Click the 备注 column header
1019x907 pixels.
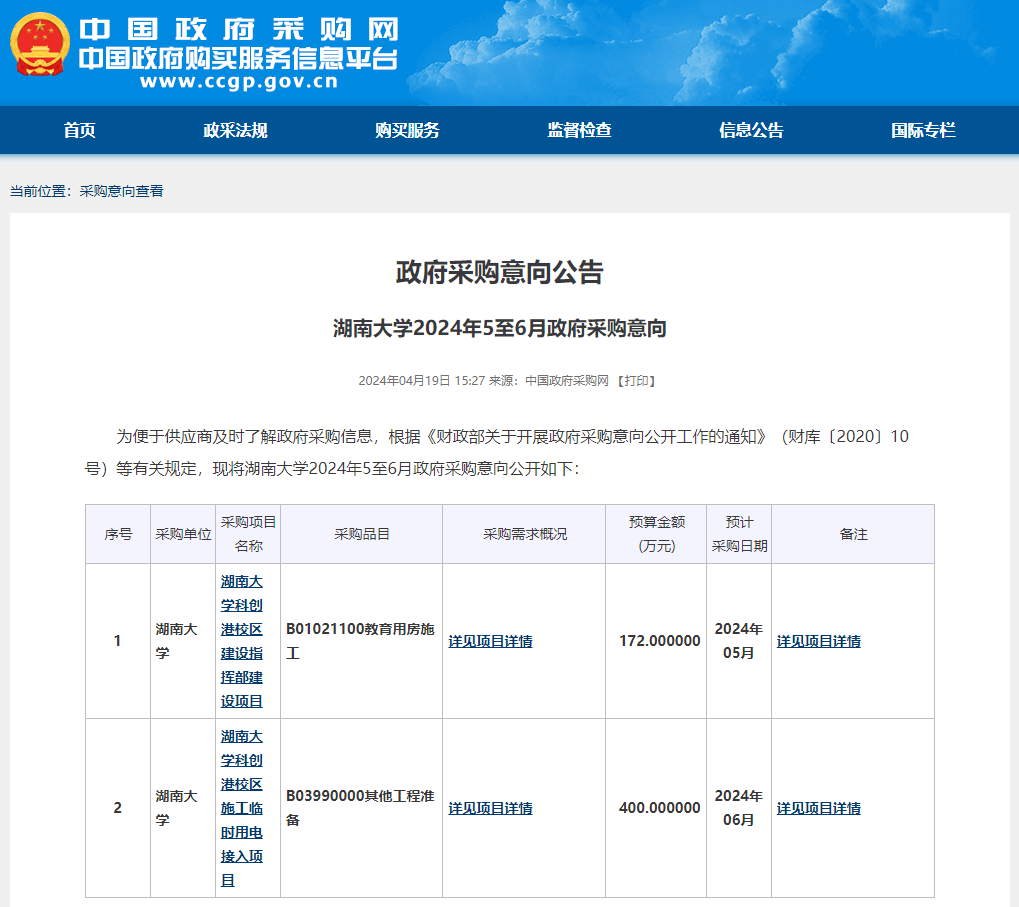point(853,534)
